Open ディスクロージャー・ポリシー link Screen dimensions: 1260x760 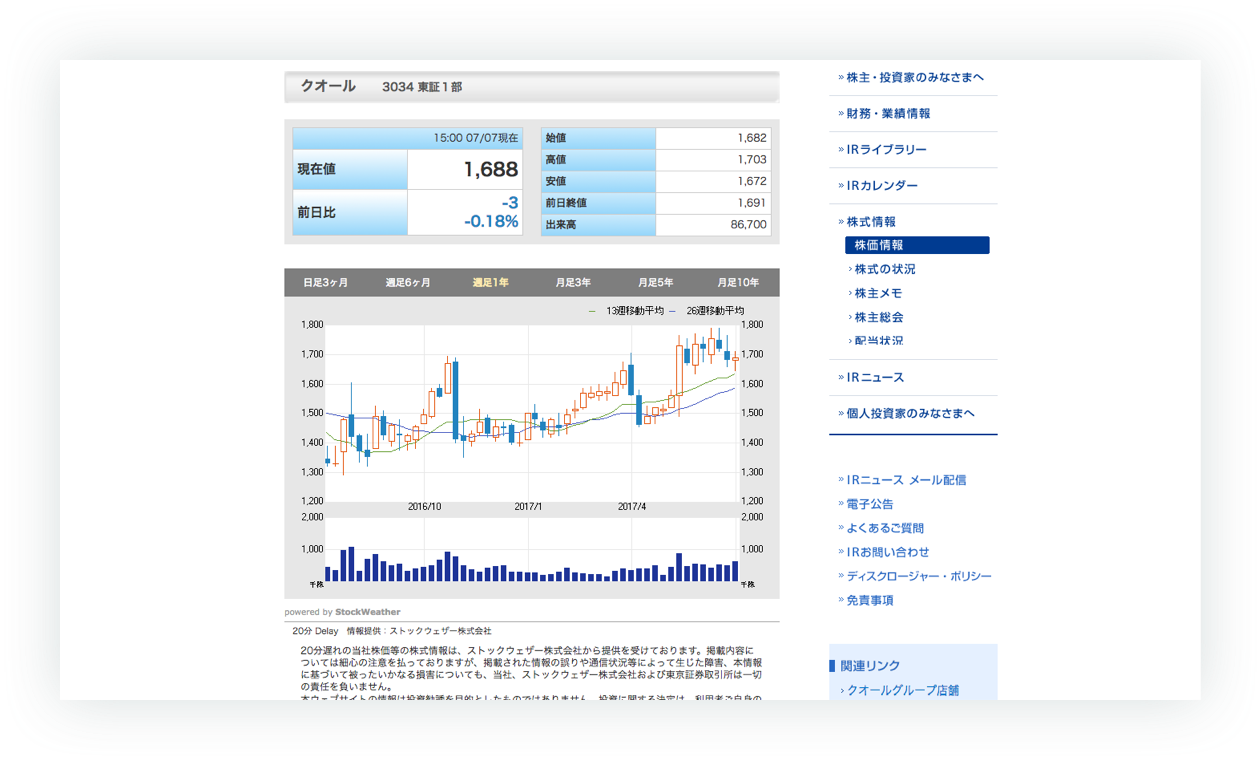(x=919, y=576)
